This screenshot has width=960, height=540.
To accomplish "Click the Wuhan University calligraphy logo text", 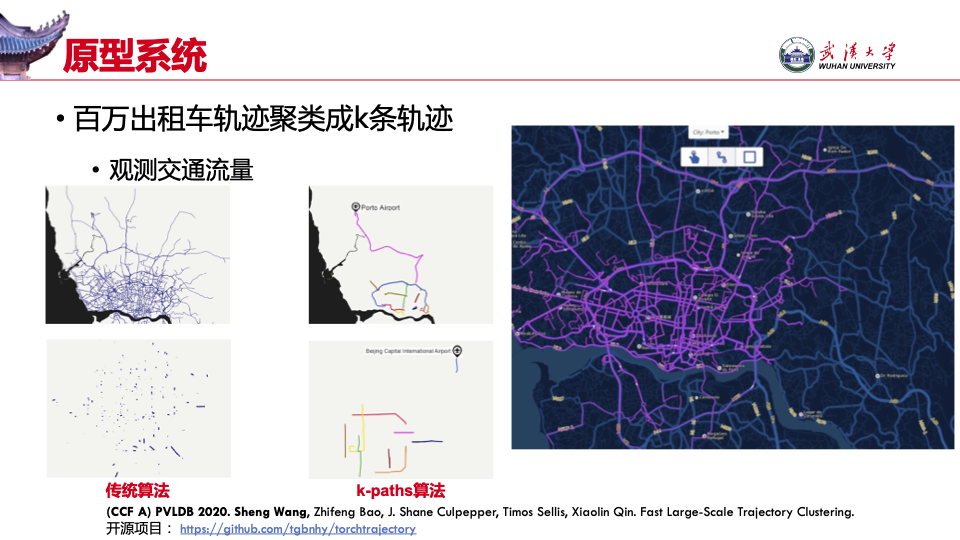I will (x=856, y=52).
